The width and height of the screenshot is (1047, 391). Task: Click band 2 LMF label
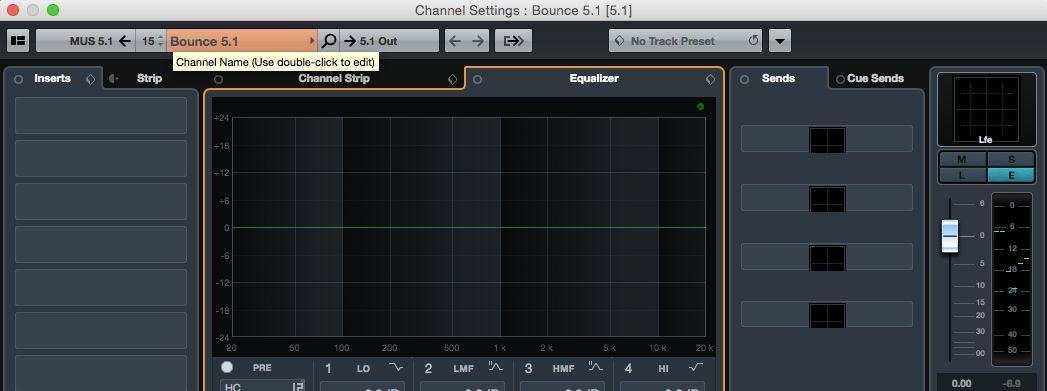[x=463, y=368]
